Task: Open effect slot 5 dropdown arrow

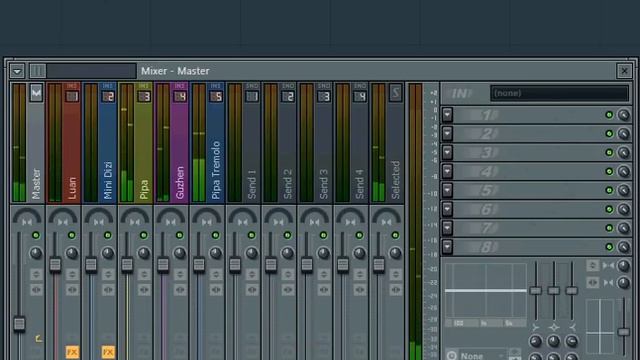Action: [x=447, y=190]
